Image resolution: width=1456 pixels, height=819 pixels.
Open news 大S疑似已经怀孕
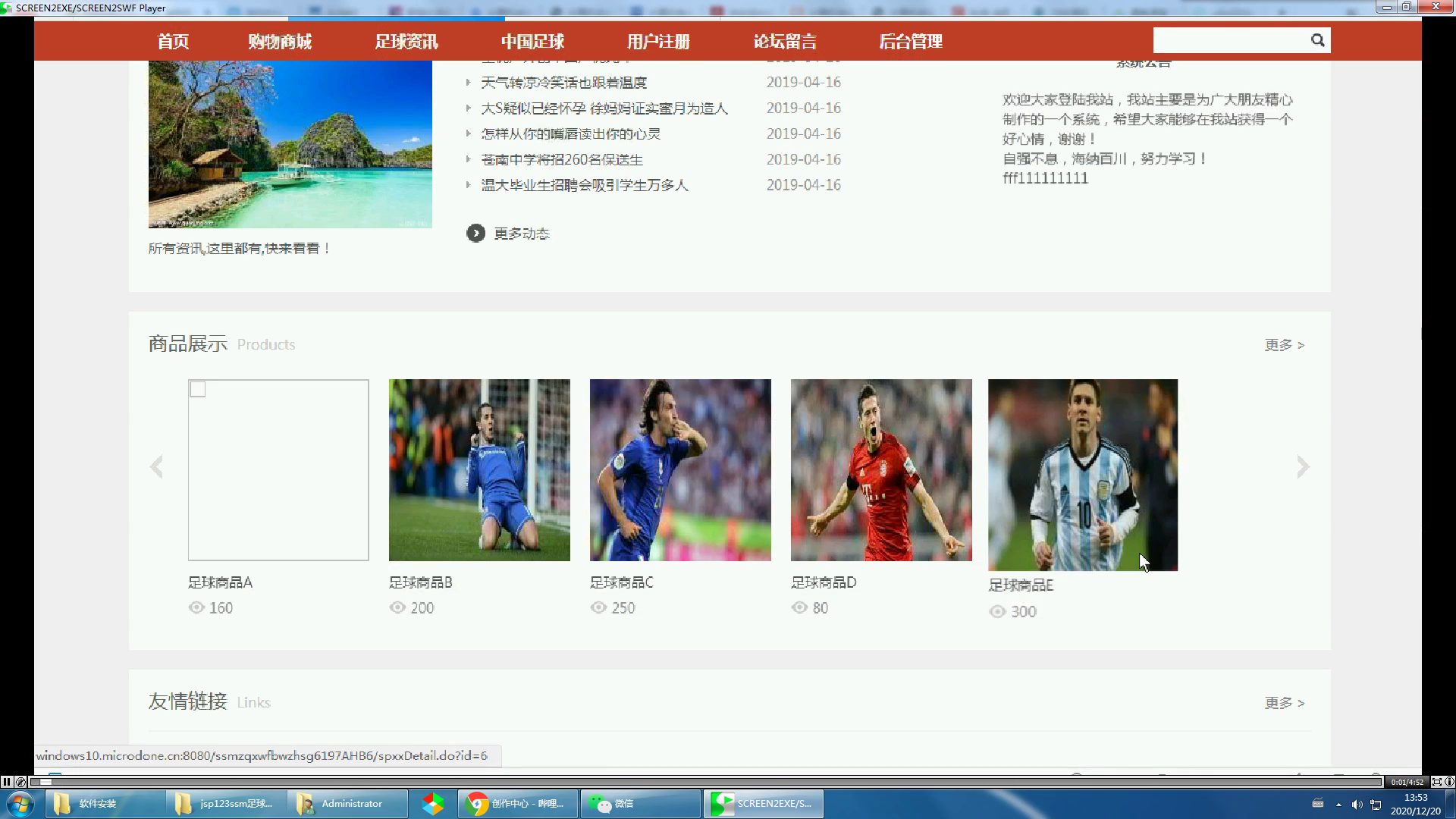coord(604,108)
